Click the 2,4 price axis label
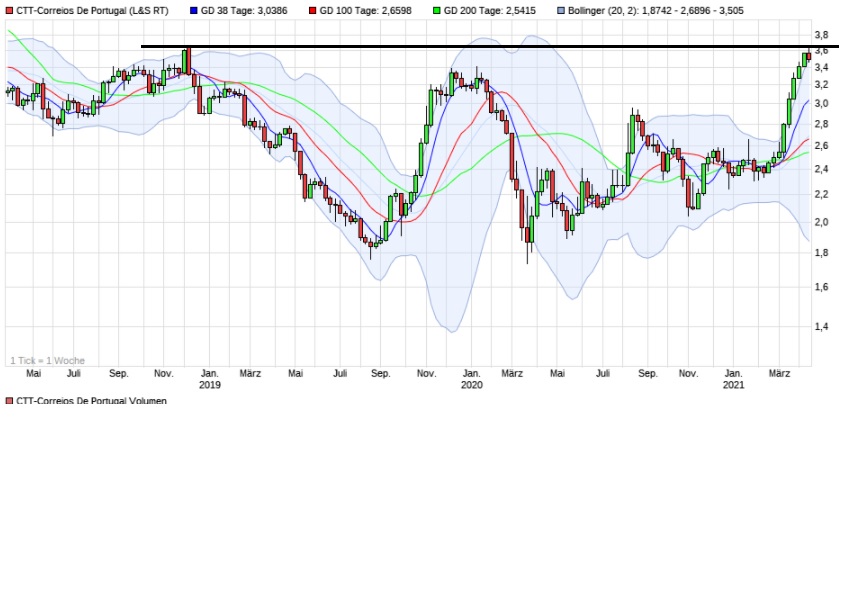This screenshot has height=599, width=844. (821, 169)
